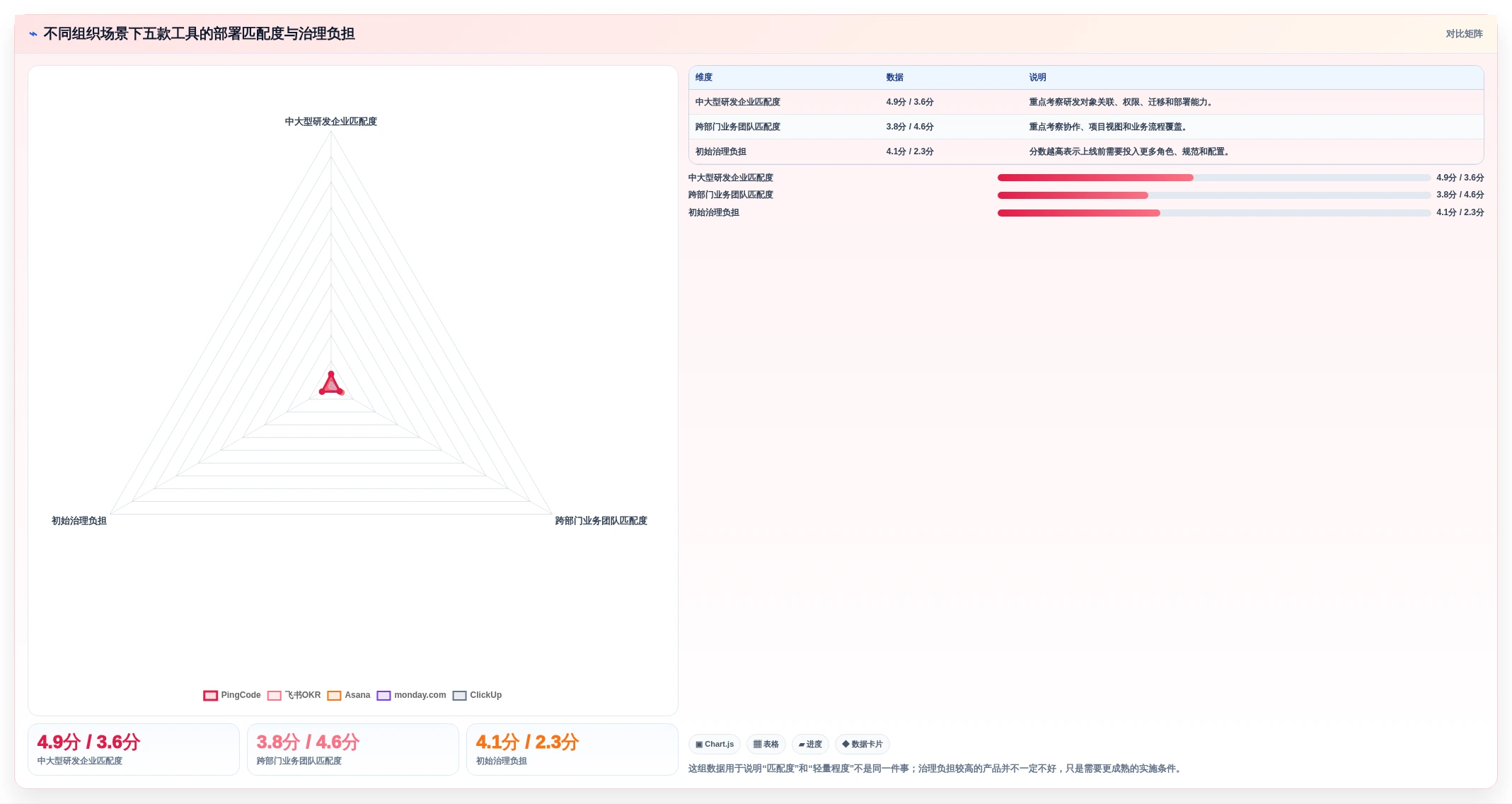The image size is (1512, 804).
Task: Open the 3.8分 / 4.6分 data card
Action: [x=353, y=750]
